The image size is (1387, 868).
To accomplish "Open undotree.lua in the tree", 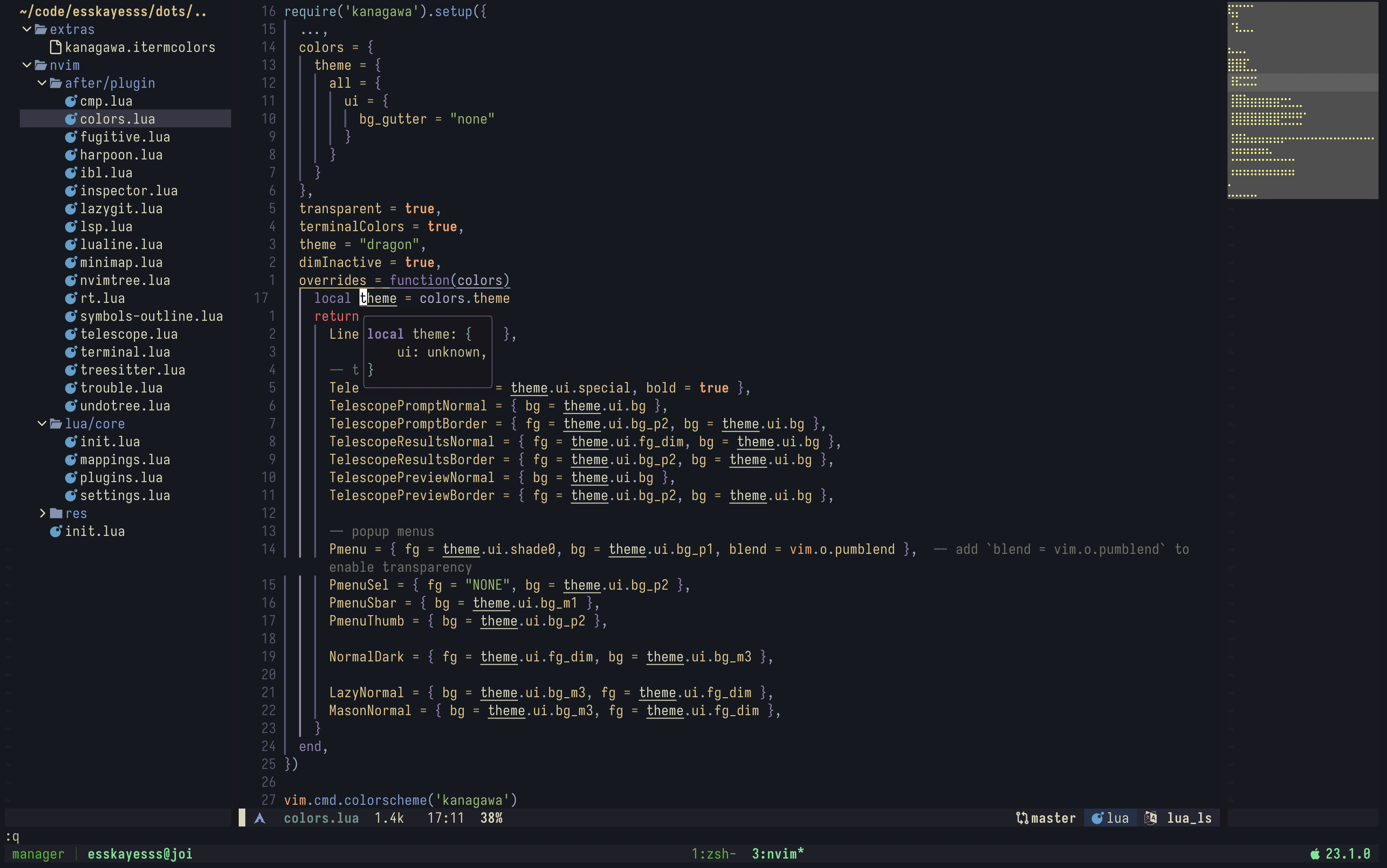I will [125, 405].
